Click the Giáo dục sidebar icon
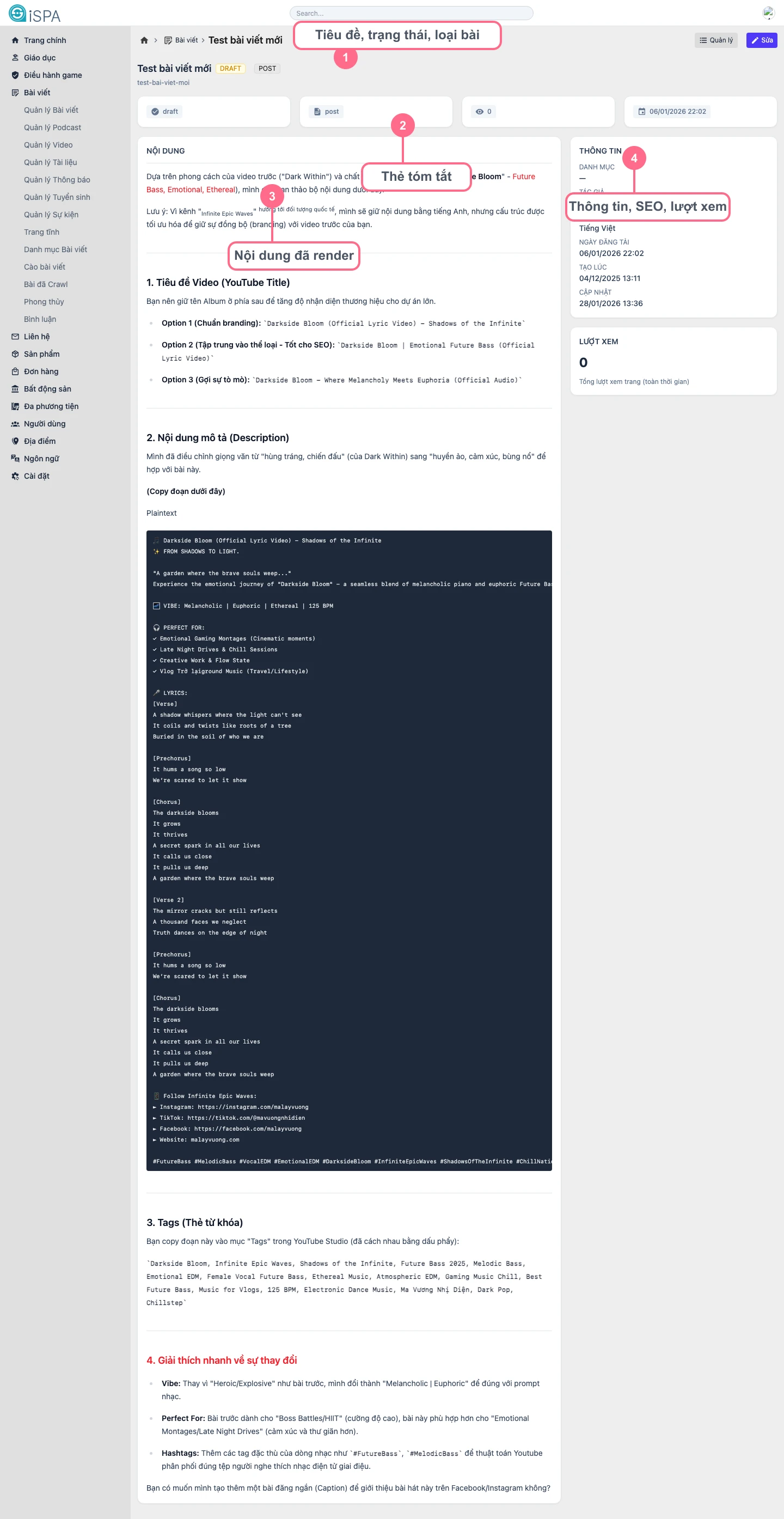The image size is (784, 1519). coord(15,58)
